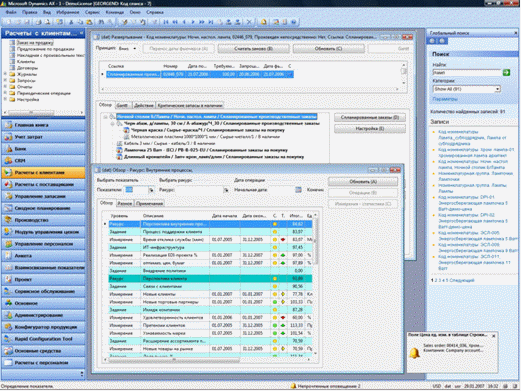Expand Запросы folder

coord(5,81)
